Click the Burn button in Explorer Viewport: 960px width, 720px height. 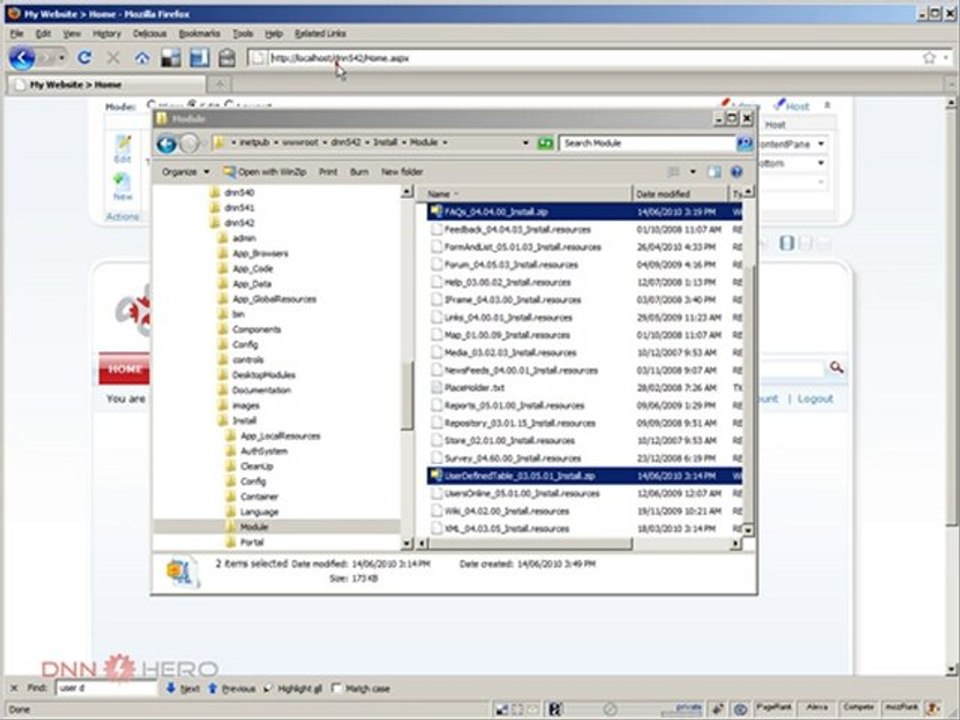click(359, 172)
